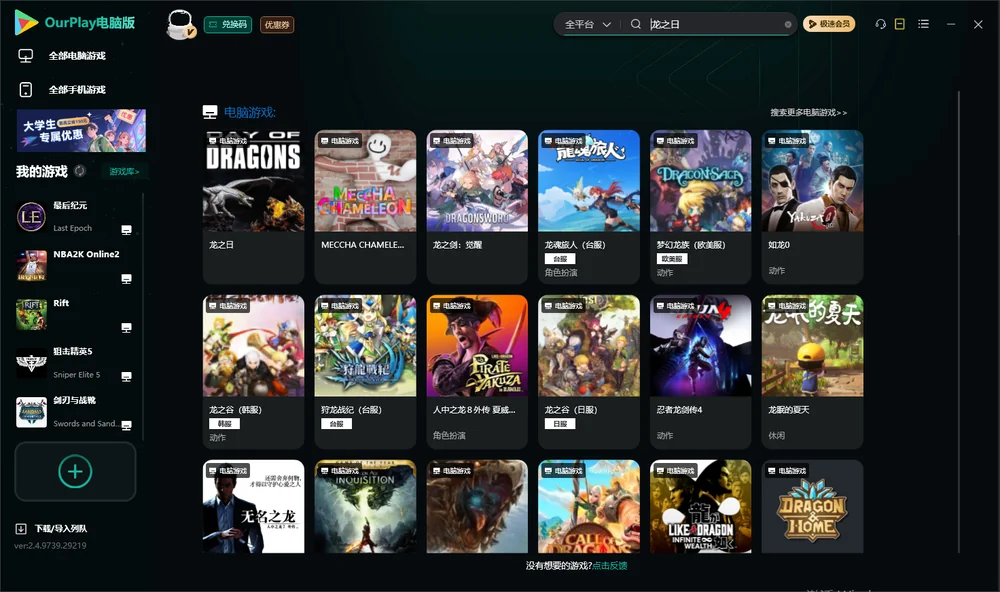
Task: Select the 龙之日 Day of Dragons game card
Action: click(254, 207)
